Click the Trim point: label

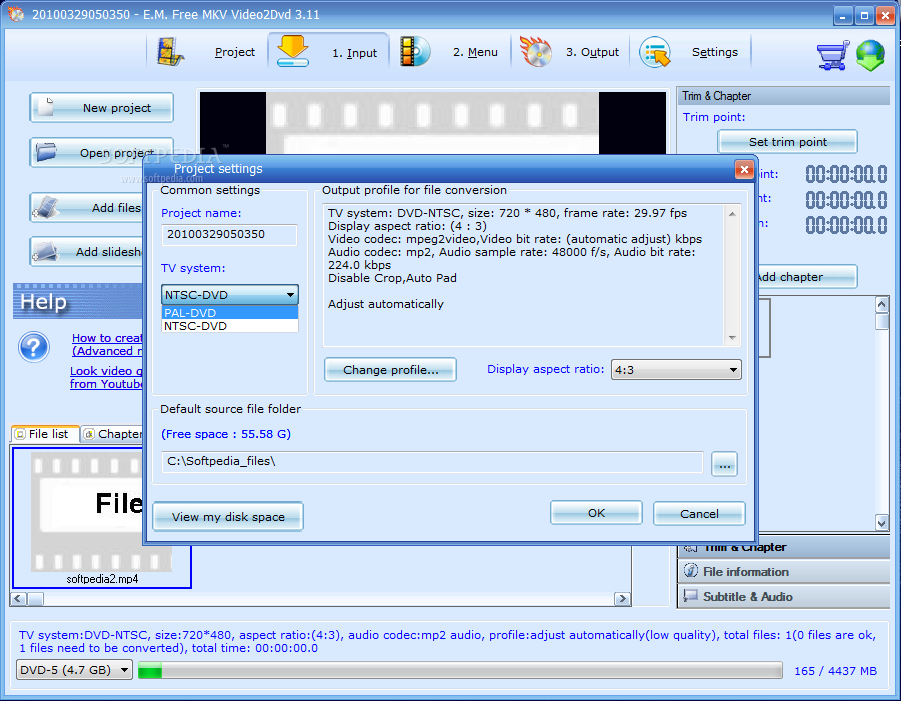tap(714, 117)
